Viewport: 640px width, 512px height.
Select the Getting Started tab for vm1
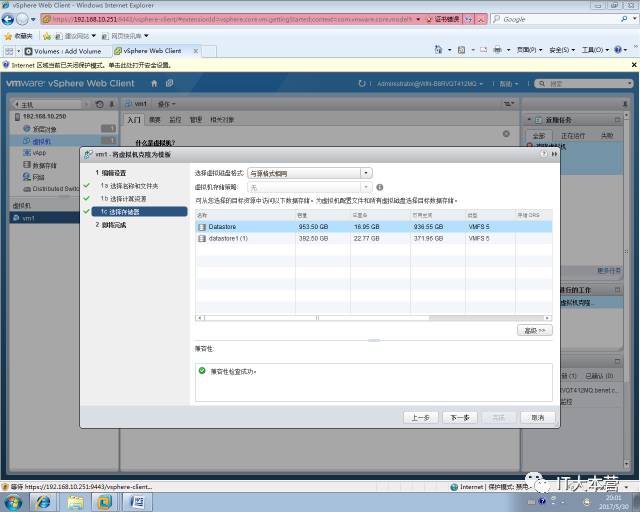(134, 120)
